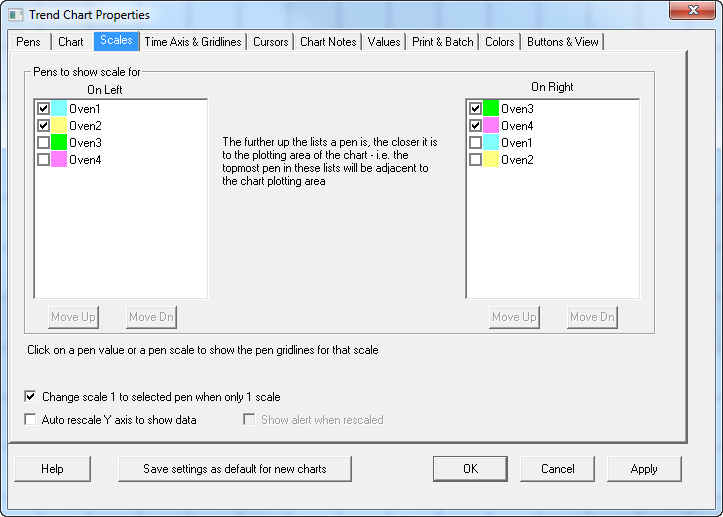Image resolution: width=723 pixels, height=517 pixels.
Task: Click the OK button
Action: 470,469
